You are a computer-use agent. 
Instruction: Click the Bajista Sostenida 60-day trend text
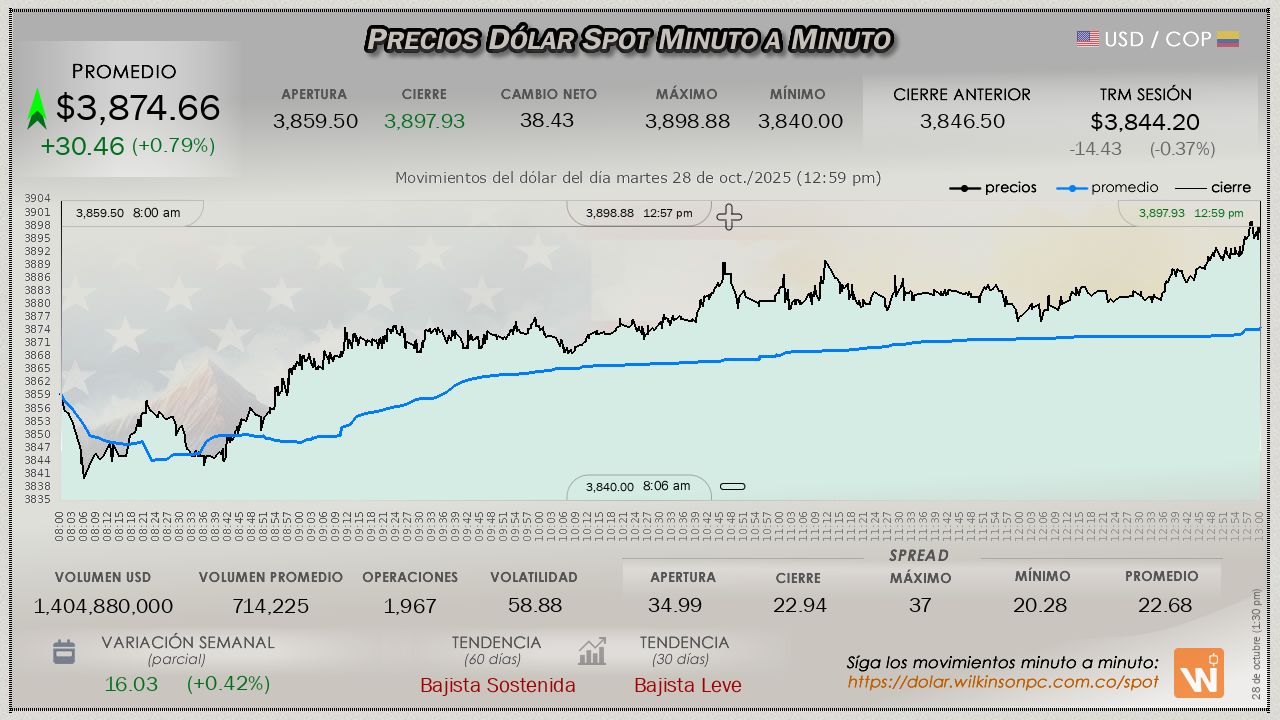(x=497, y=685)
